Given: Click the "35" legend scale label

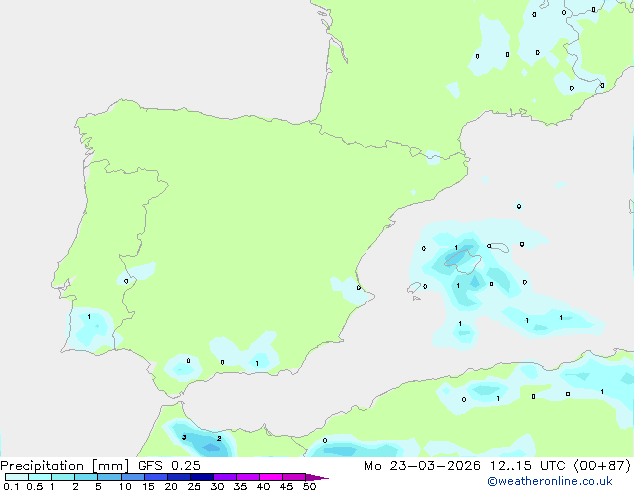Looking at the screenshot, I should [240, 486].
